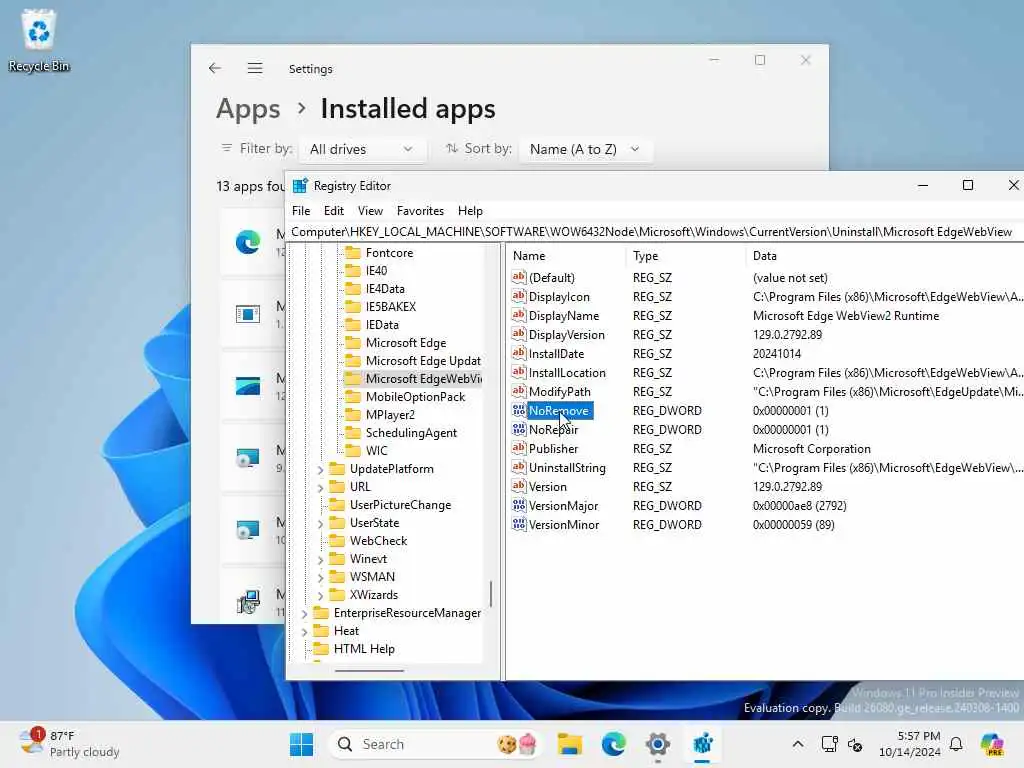1024x768 pixels.
Task: Click Apps breadcrumb in Settings
Action: point(248,108)
